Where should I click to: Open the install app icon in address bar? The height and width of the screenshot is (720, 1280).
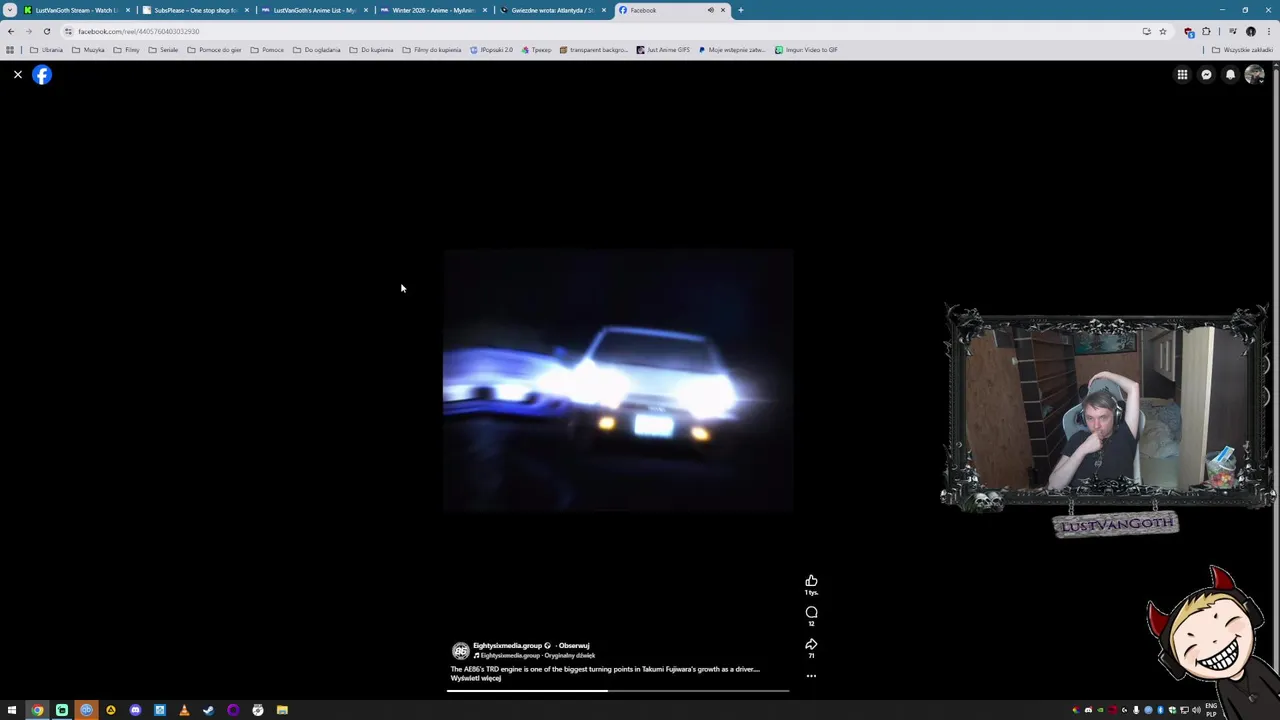click(x=1146, y=31)
